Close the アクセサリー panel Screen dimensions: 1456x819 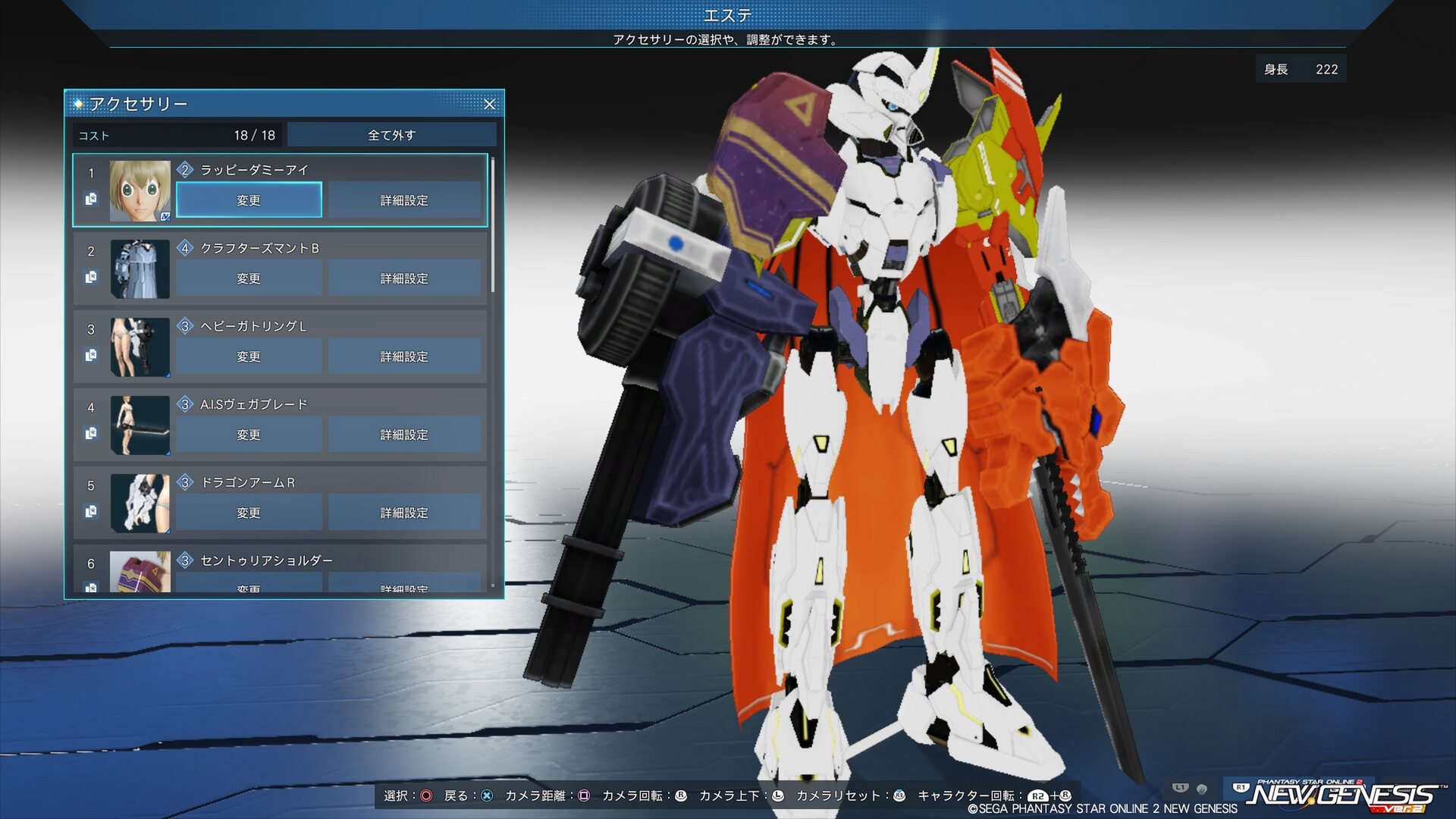point(489,104)
